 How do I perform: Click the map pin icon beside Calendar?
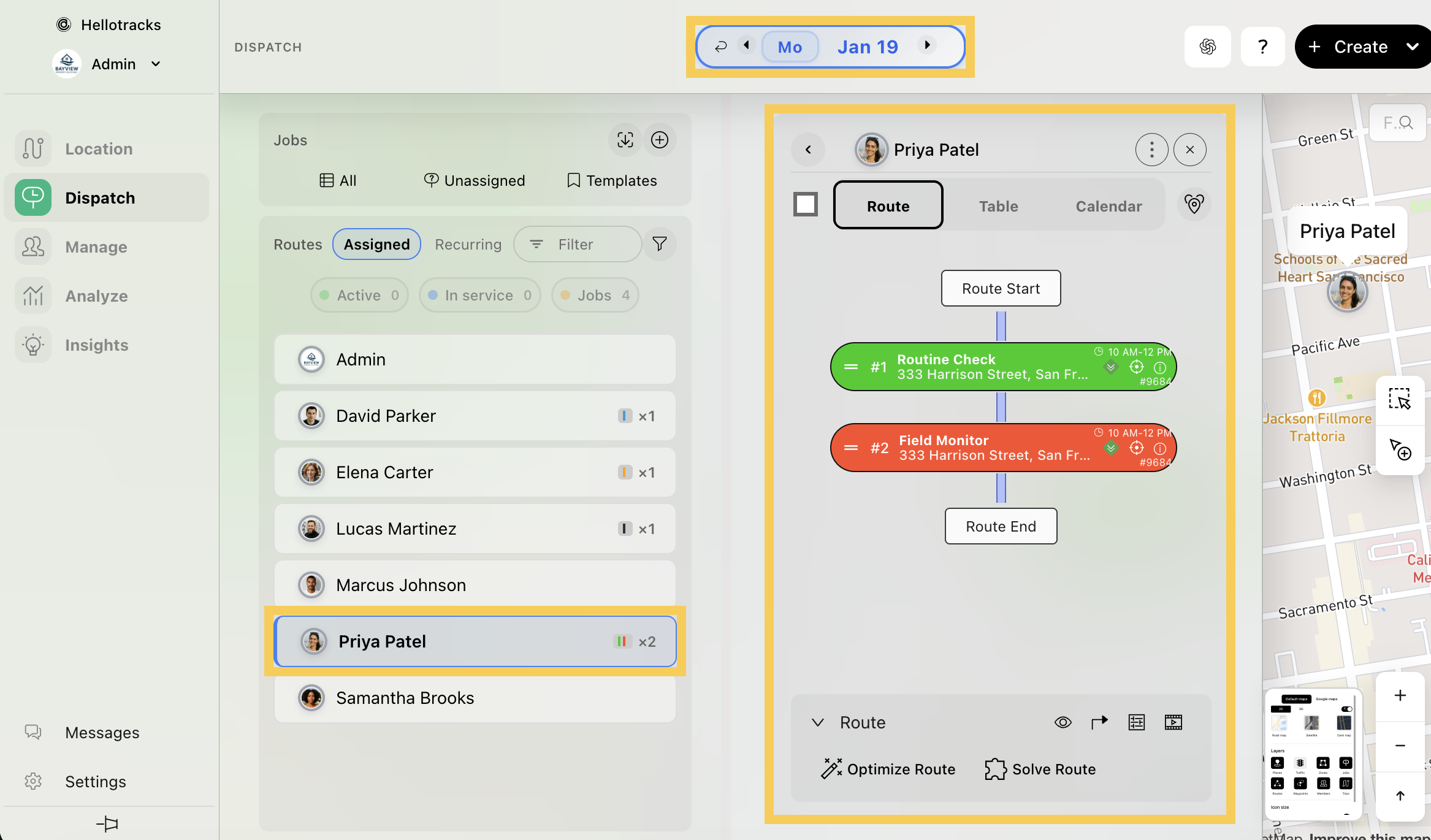click(x=1194, y=204)
